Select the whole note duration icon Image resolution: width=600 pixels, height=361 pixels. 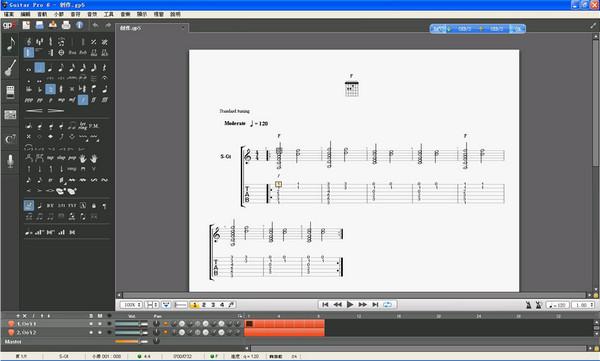point(29,69)
